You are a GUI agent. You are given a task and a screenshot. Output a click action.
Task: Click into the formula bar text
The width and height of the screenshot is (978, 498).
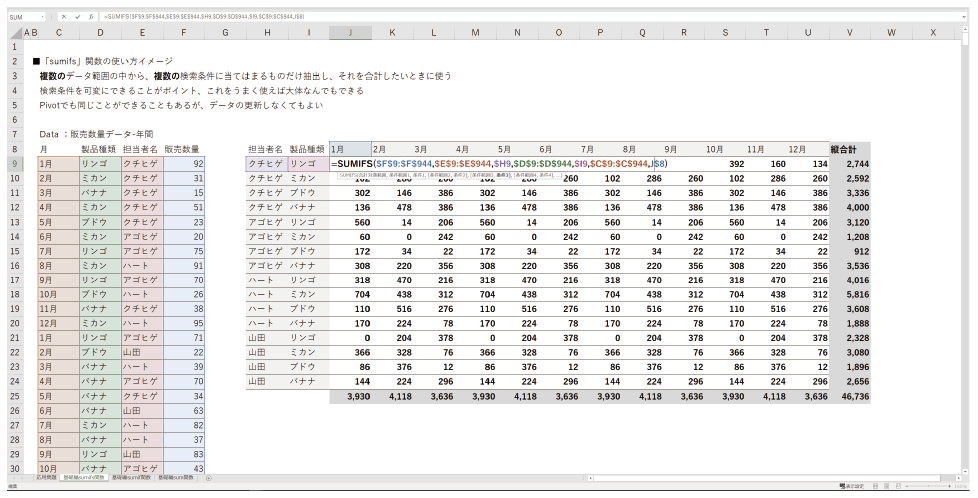(530, 17)
